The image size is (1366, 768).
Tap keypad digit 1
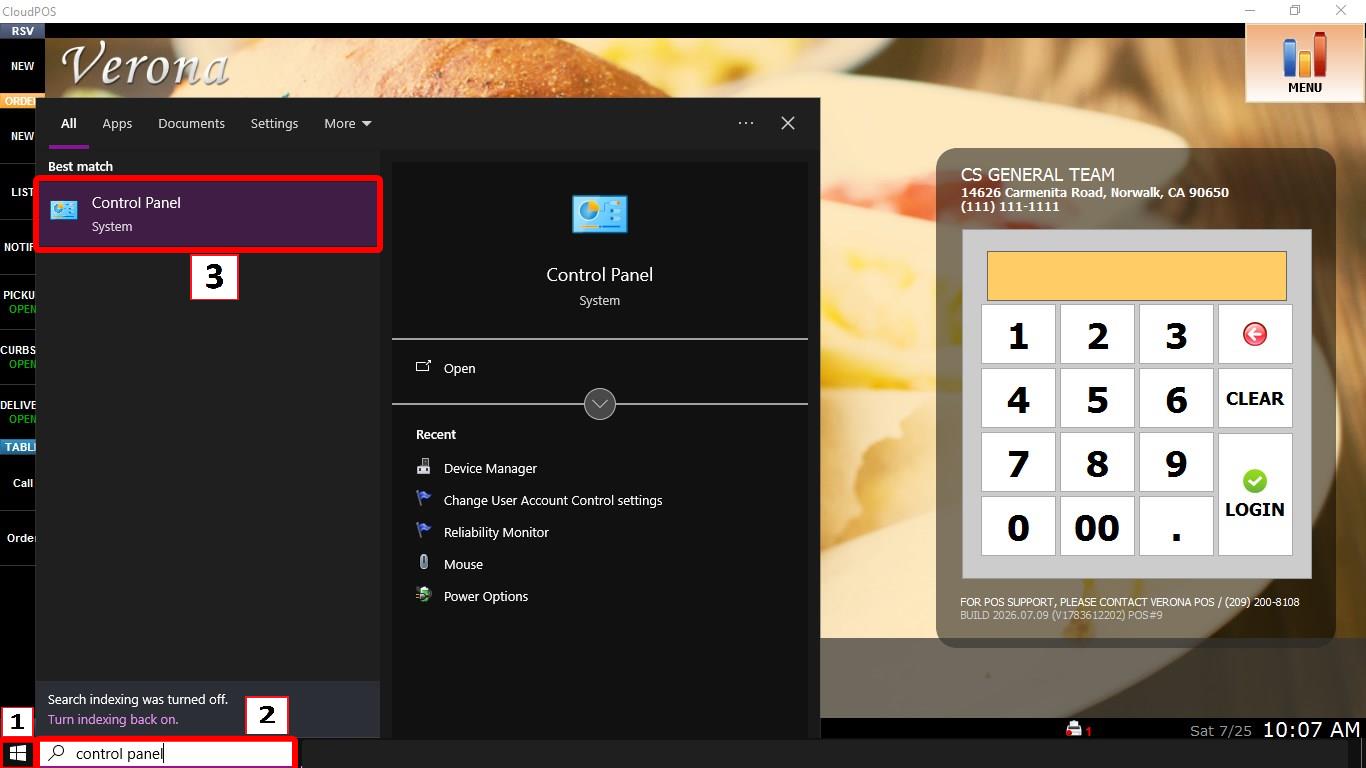click(1018, 334)
